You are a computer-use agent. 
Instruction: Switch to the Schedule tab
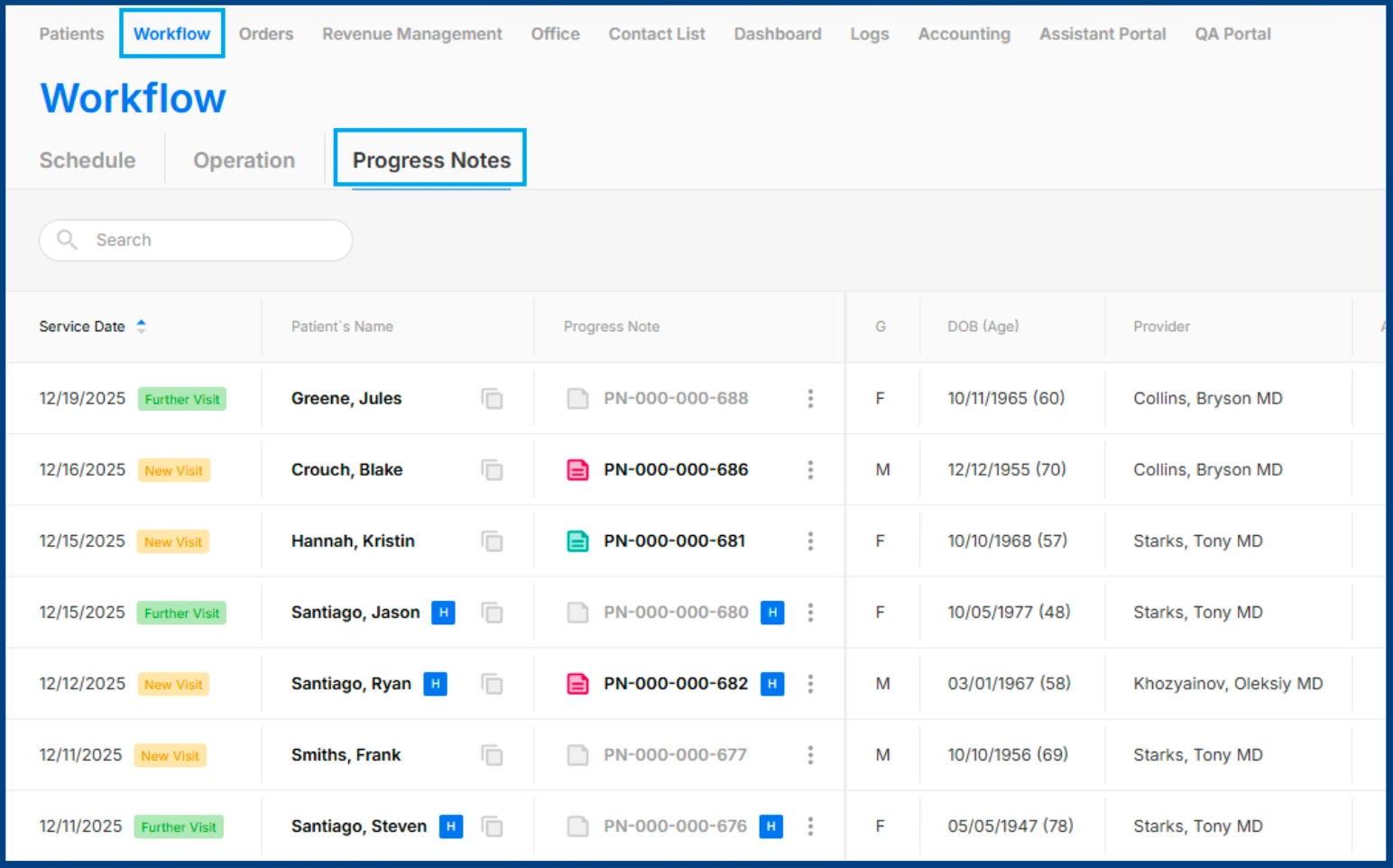(x=88, y=161)
